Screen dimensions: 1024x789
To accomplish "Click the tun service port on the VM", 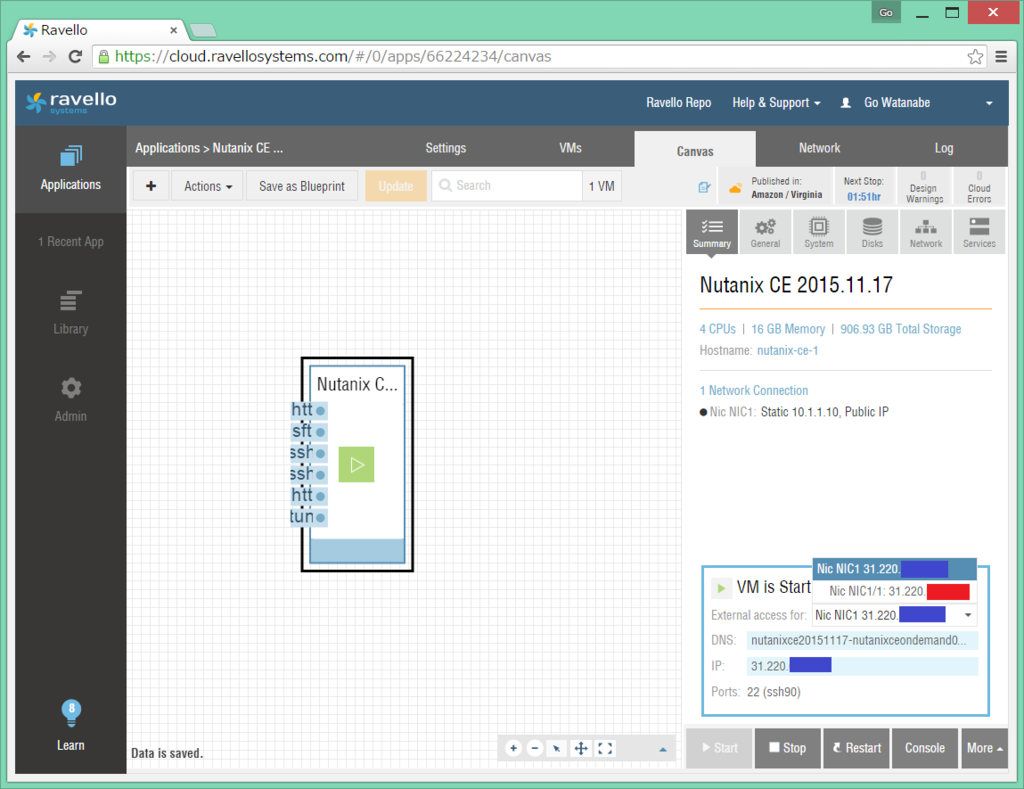I will pyautogui.click(x=309, y=517).
